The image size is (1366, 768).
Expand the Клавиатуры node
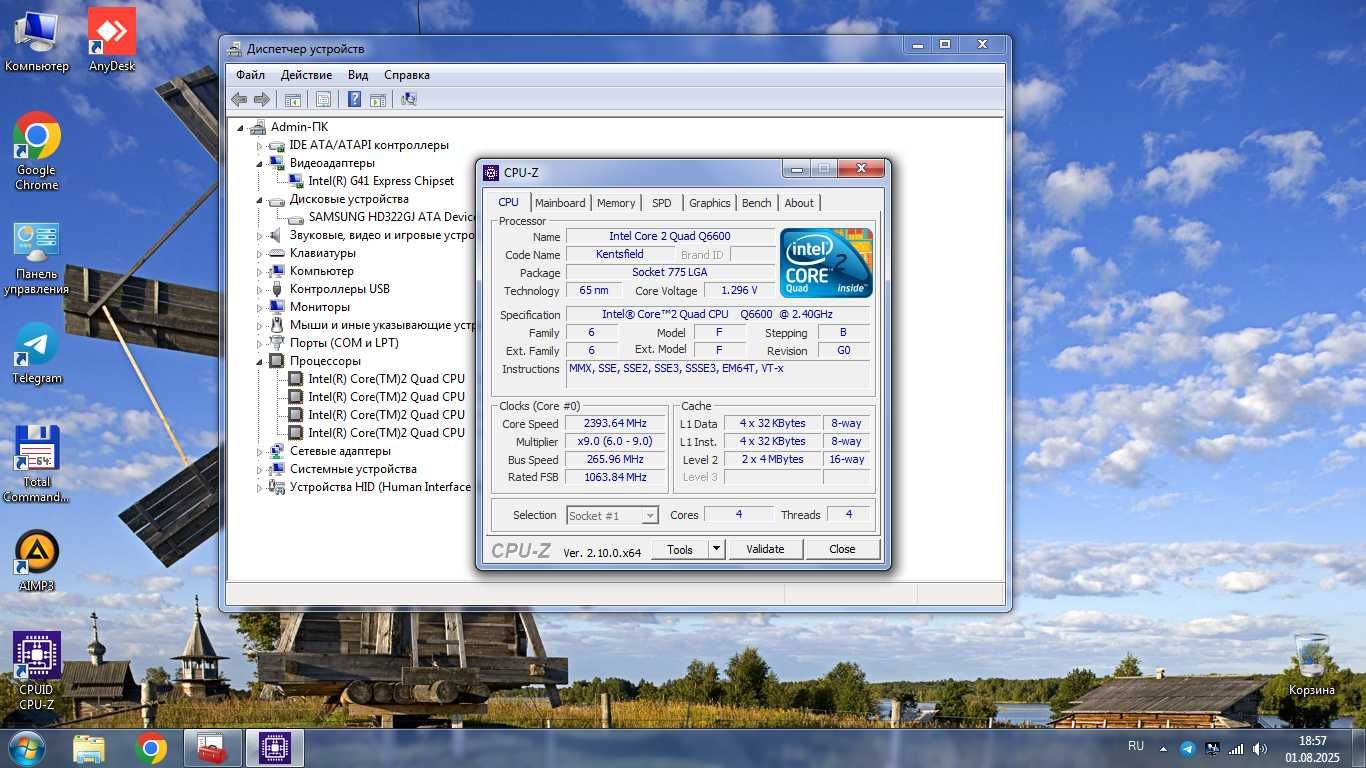259,254
